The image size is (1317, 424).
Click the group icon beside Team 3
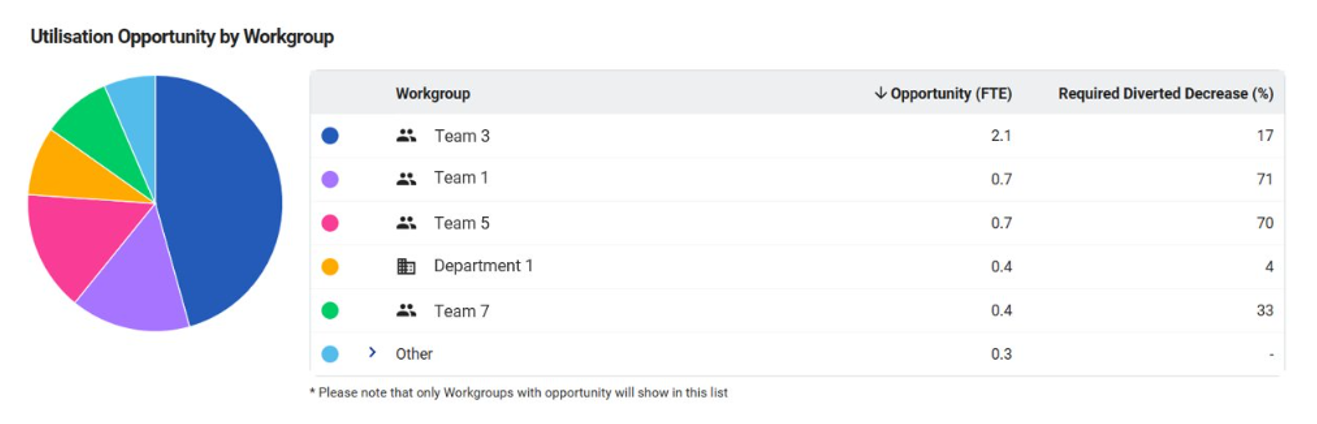(406, 136)
